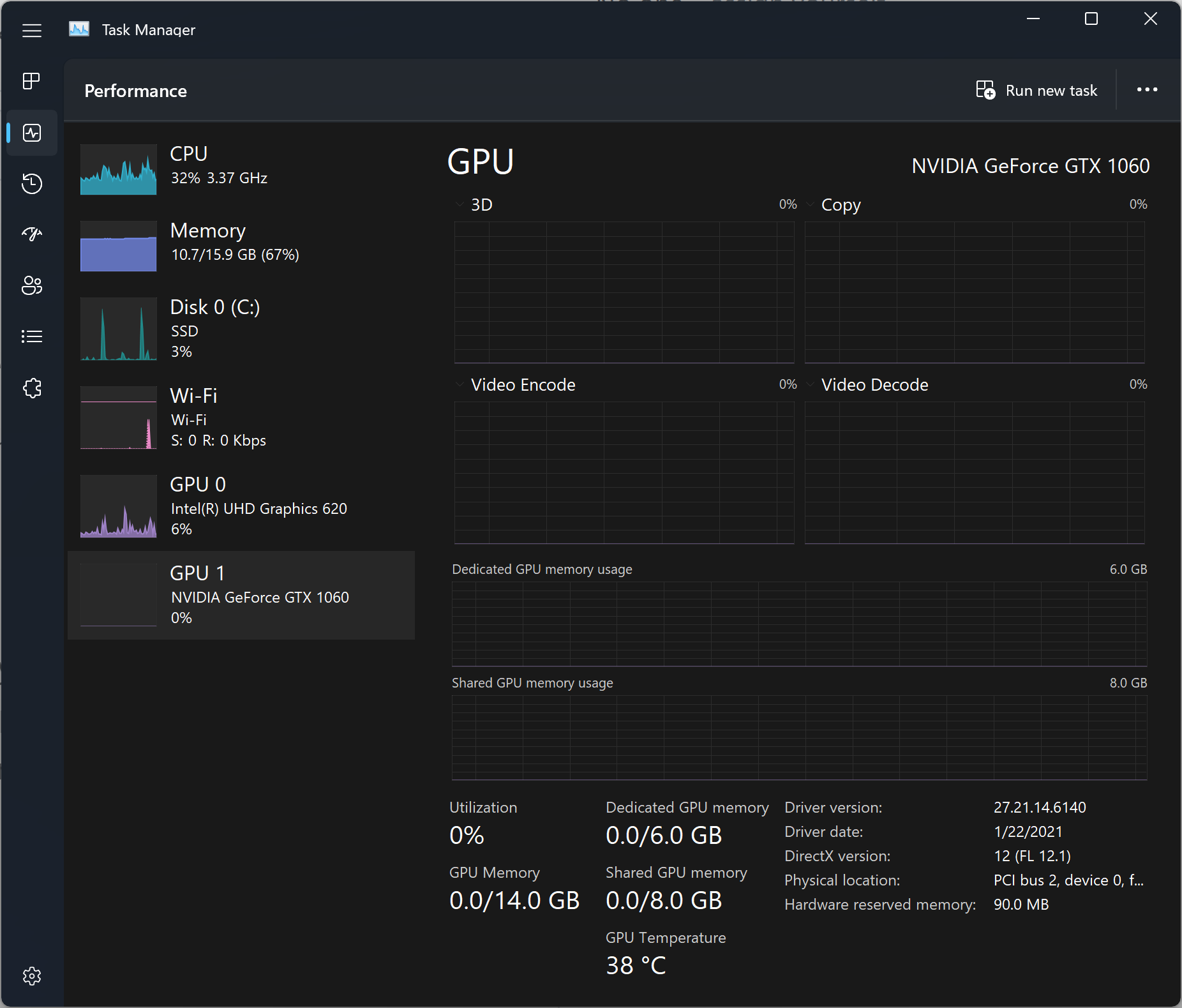Click the Wi-Fi usage graph thumbnail

(x=119, y=417)
